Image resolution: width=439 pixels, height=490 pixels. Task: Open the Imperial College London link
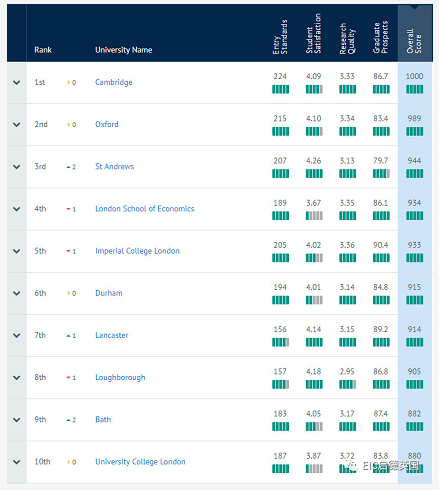coord(137,251)
